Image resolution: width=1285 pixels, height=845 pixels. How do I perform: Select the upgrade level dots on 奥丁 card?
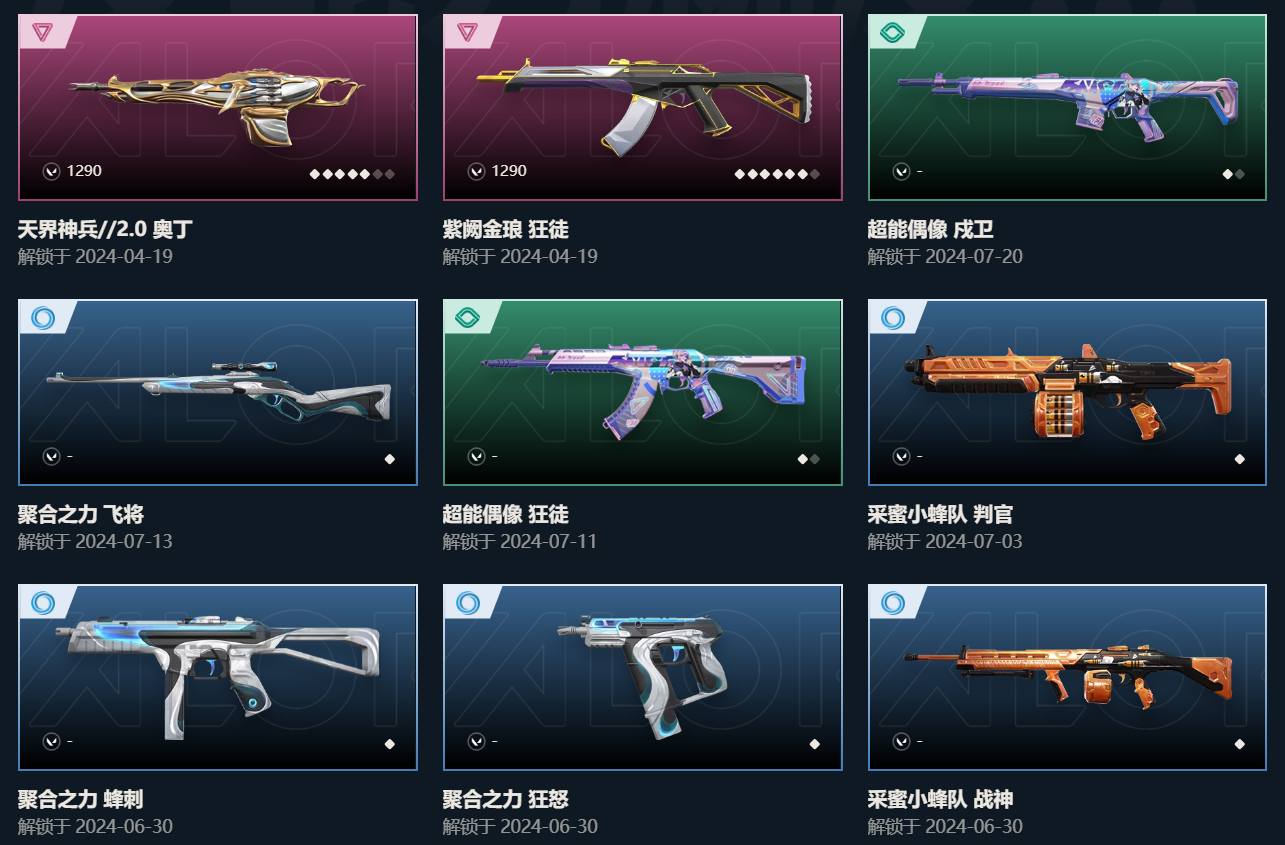(x=352, y=174)
